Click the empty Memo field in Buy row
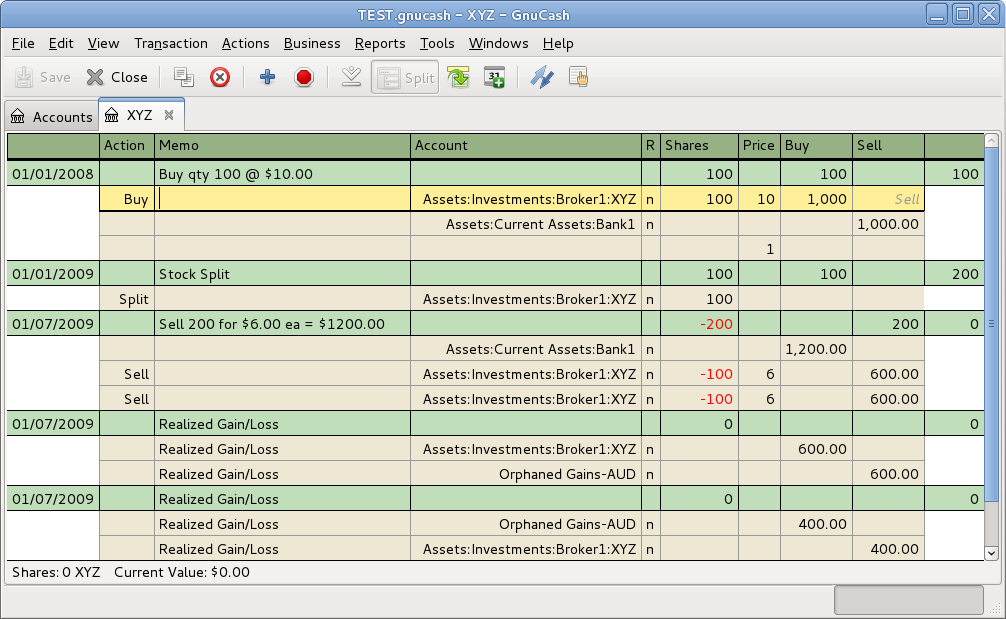This screenshot has width=1006, height=619. coord(283,199)
